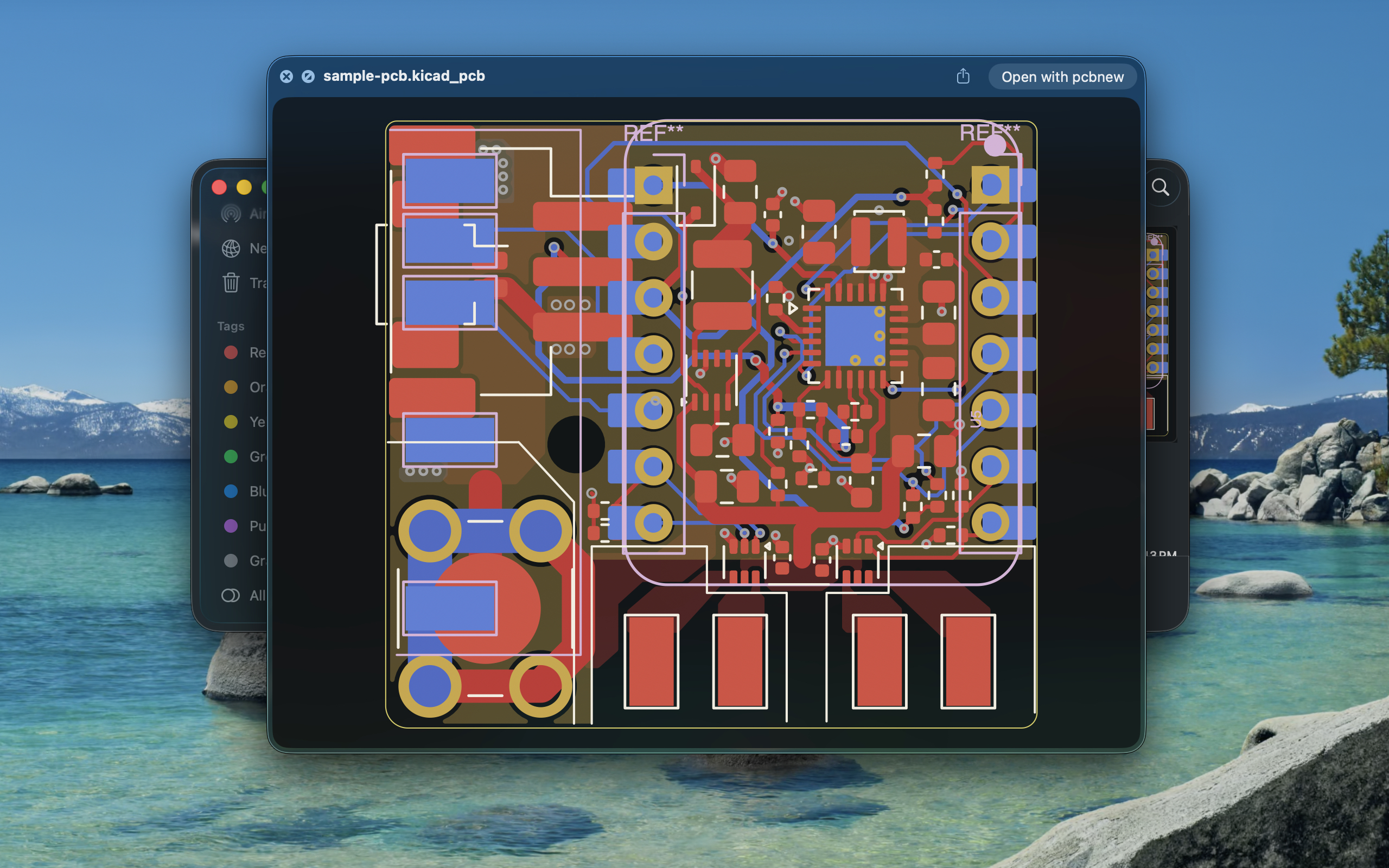This screenshot has height=868, width=1389.
Task: Click Open with pcbnew button
Action: coord(1062,77)
